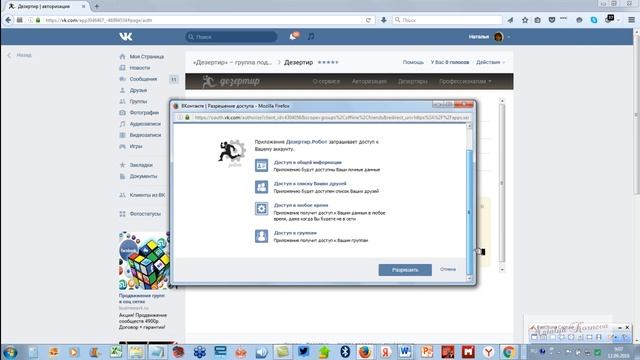Expand Профессионалам dropdown in Дезертир menu

pyautogui.click(x=465, y=81)
